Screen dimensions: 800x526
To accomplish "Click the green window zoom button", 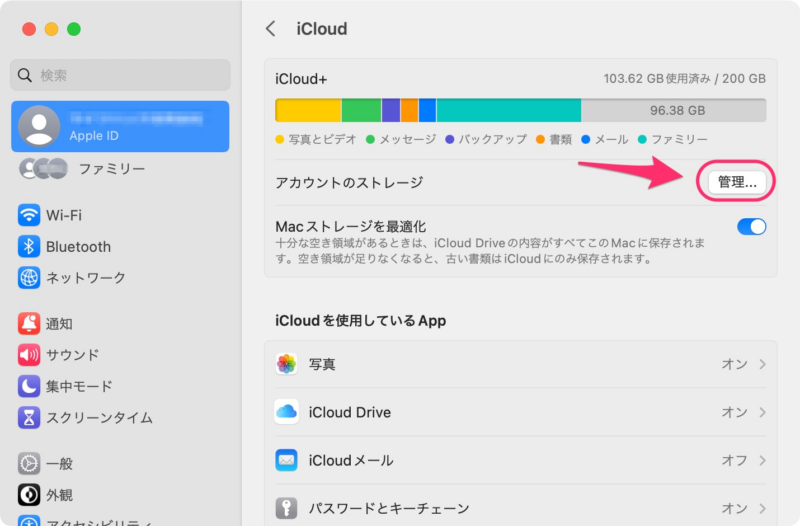I will click(74, 29).
